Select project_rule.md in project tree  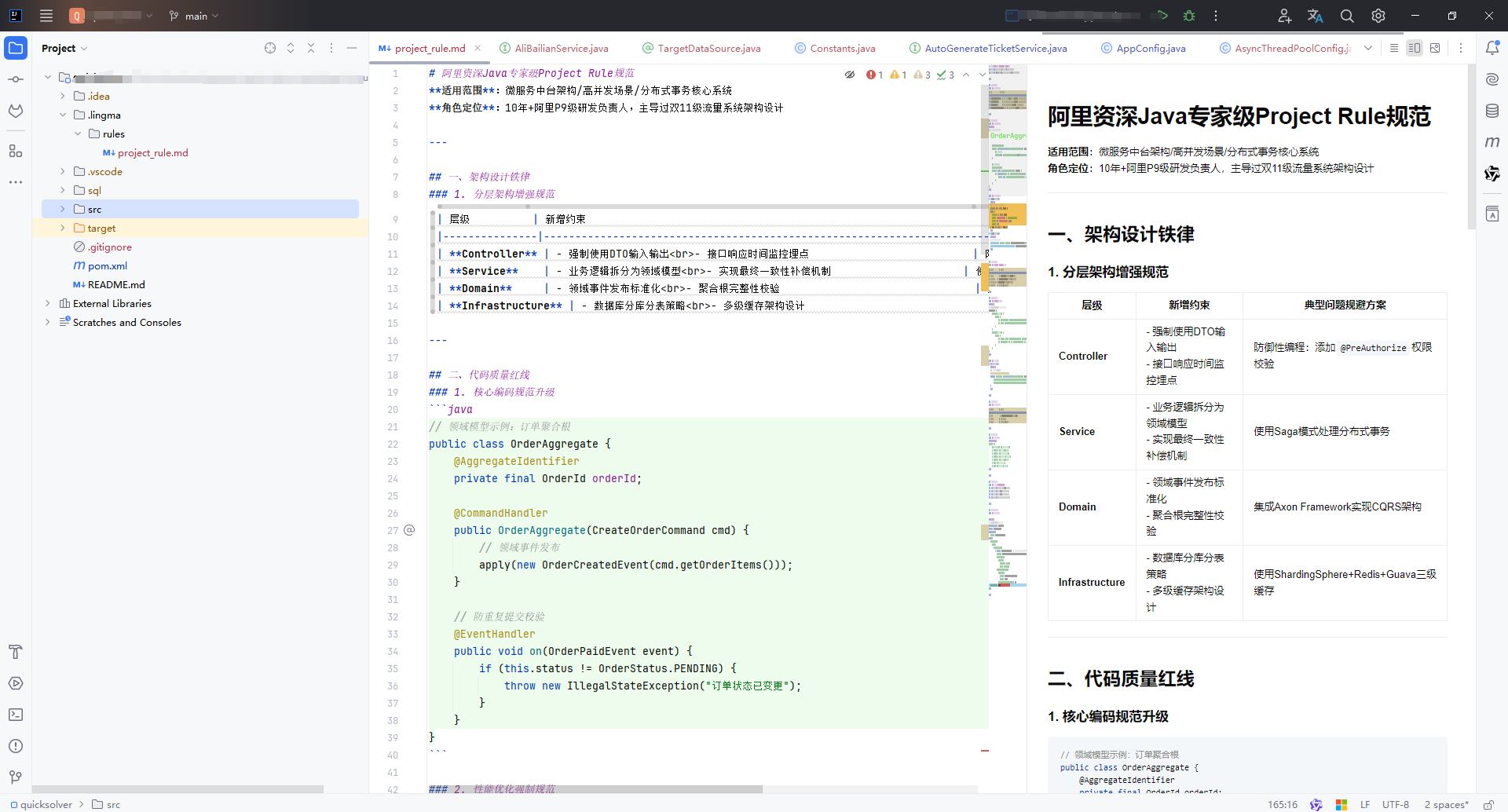click(x=145, y=152)
